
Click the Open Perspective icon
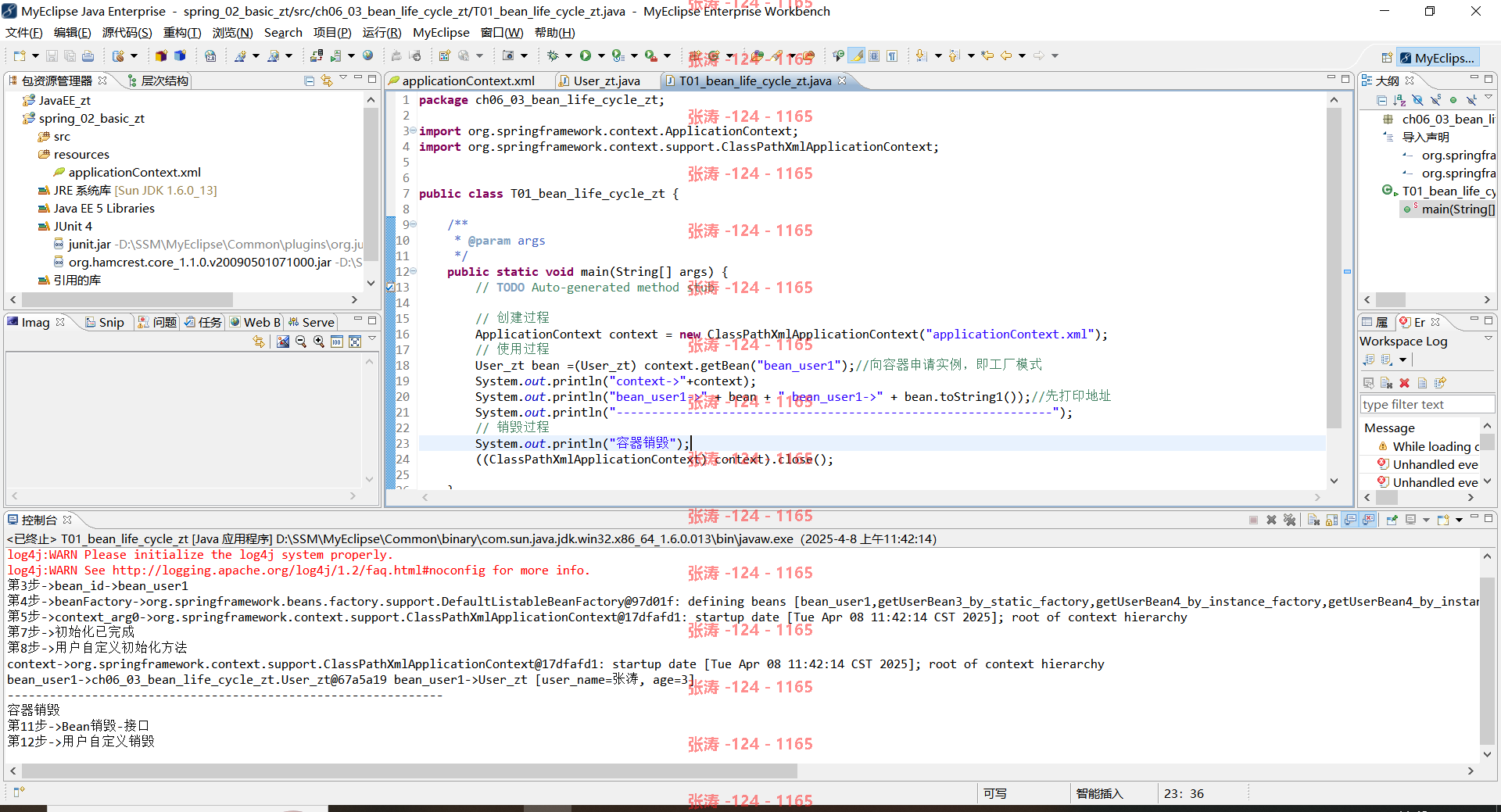click(x=1386, y=58)
